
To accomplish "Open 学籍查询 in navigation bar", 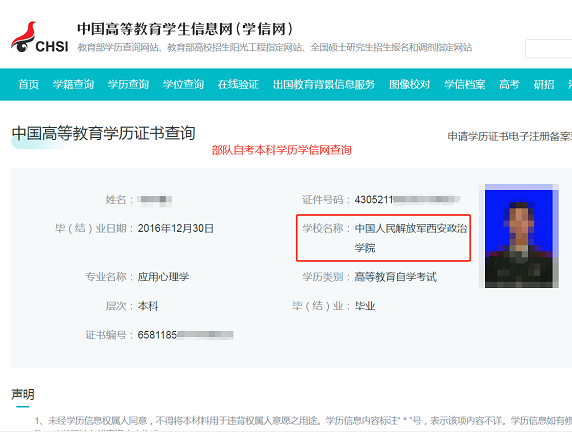I will click(73, 84).
